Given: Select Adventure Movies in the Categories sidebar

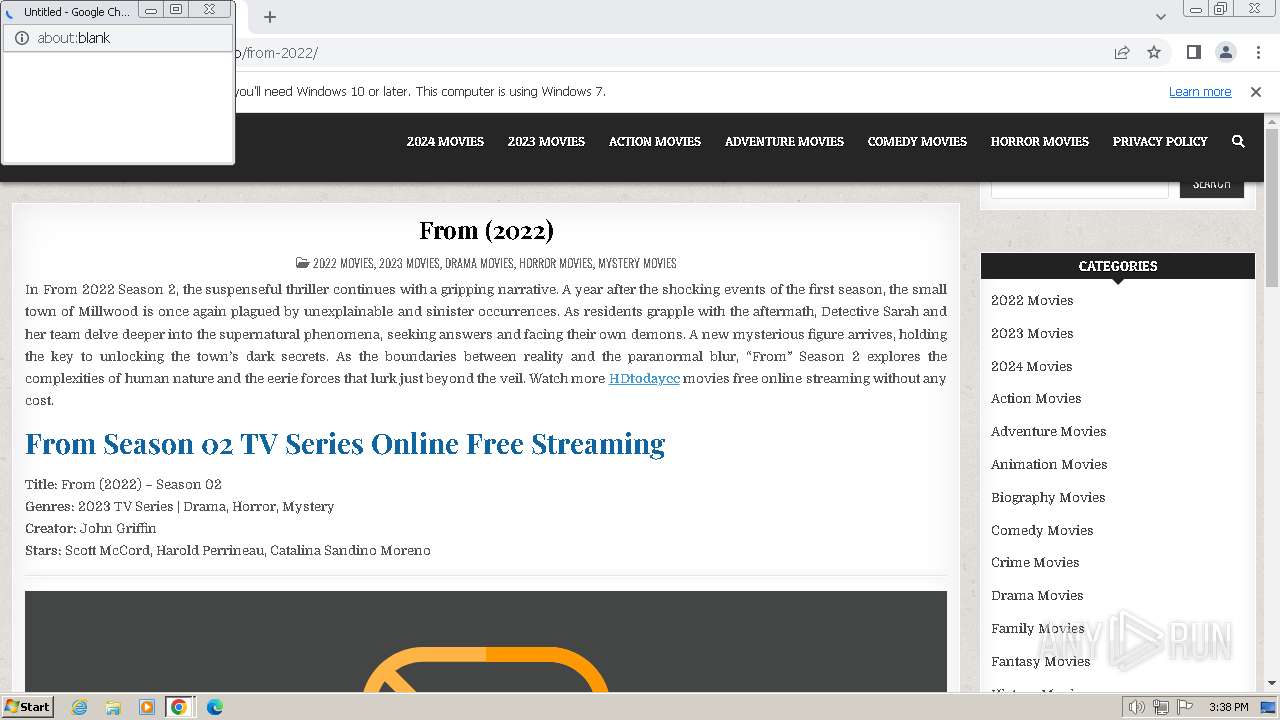Looking at the screenshot, I should pyautogui.click(x=1048, y=432).
